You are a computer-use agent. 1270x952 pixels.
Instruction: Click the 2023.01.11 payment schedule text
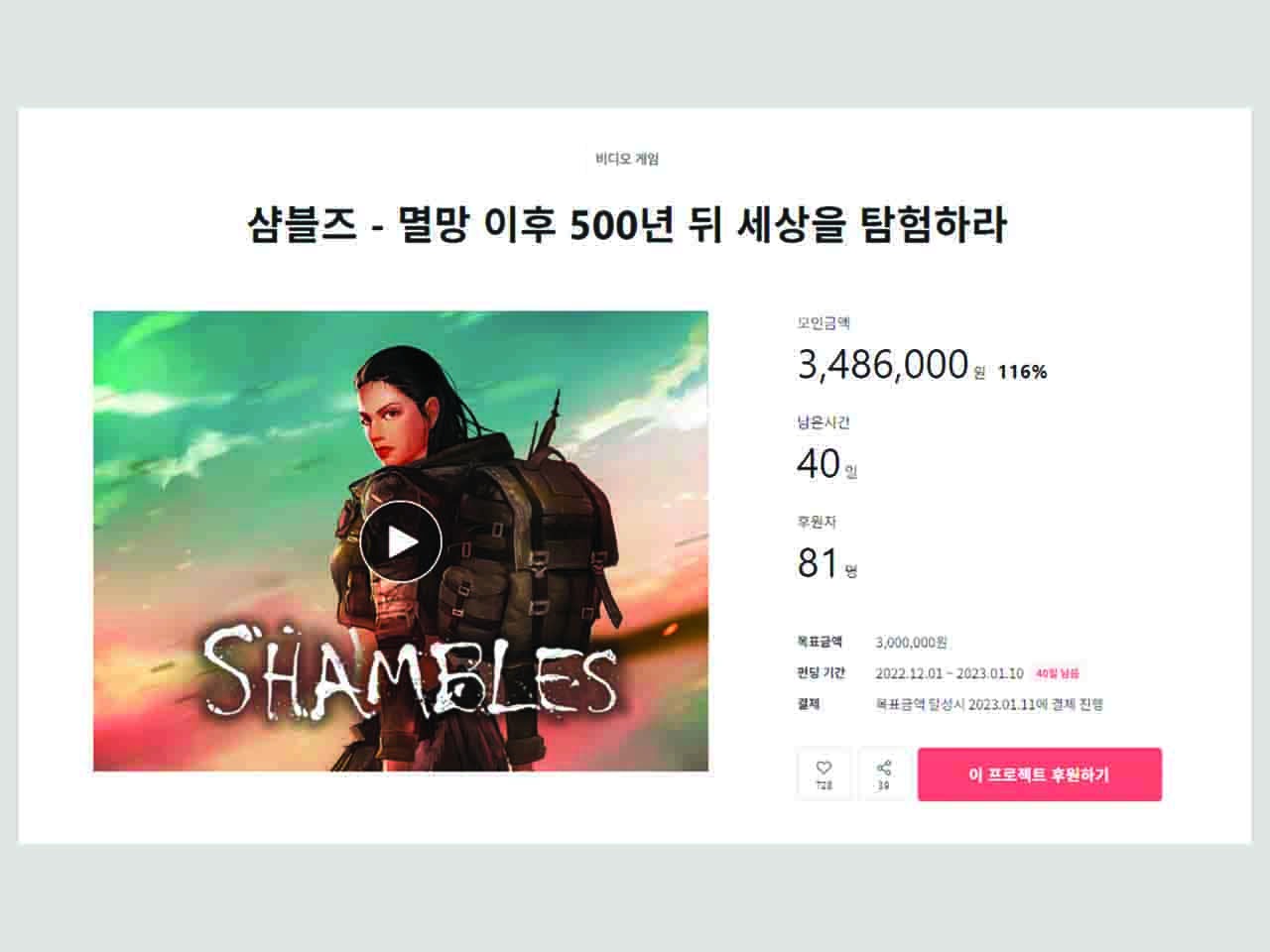989,704
